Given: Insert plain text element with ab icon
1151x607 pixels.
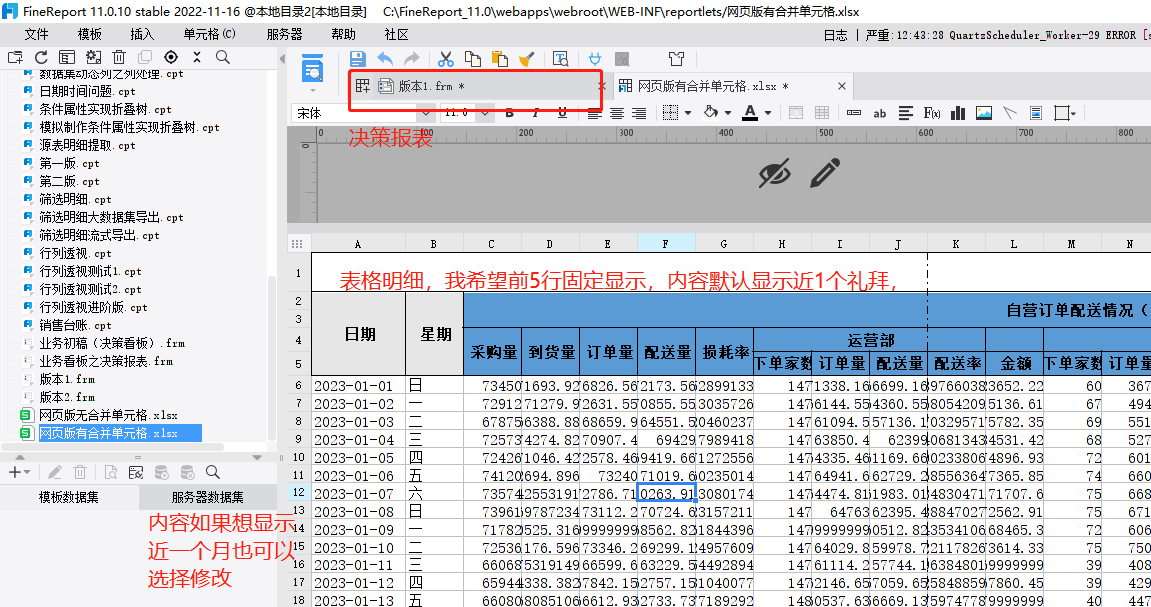Looking at the screenshot, I should pyautogui.click(x=879, y=113).
